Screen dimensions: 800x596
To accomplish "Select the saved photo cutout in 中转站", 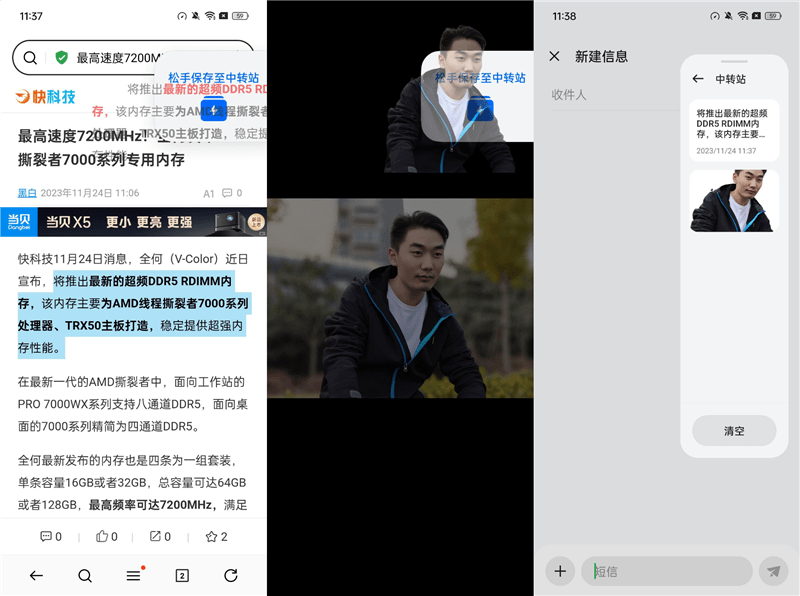I will point(734,201).
